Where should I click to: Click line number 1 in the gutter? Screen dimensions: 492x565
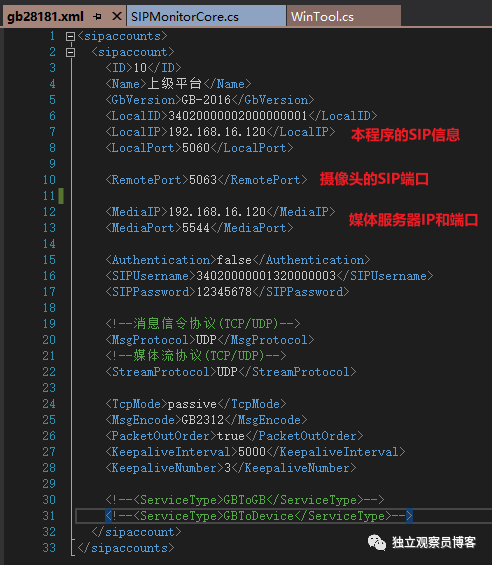(53, 36)
